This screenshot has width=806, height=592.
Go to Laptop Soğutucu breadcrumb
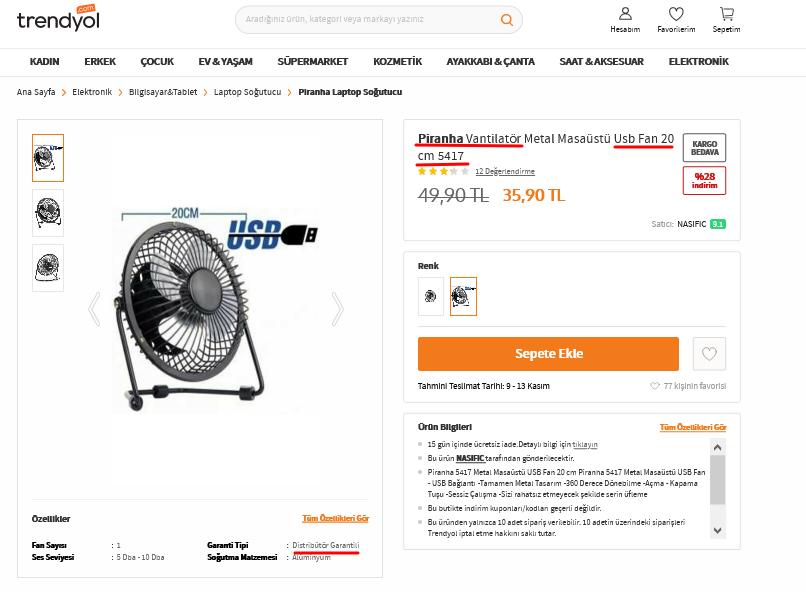[x=247, y=92]
